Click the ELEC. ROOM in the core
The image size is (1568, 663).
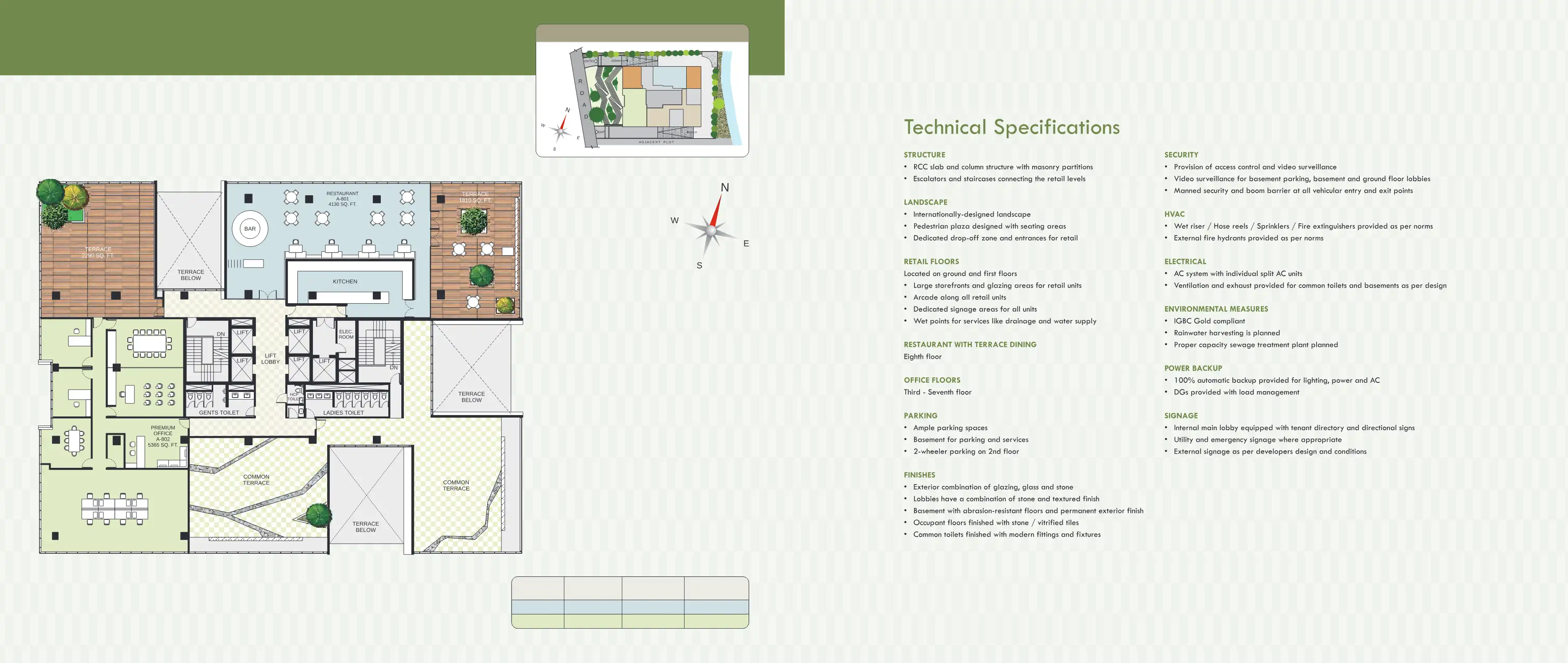[346, 334]
